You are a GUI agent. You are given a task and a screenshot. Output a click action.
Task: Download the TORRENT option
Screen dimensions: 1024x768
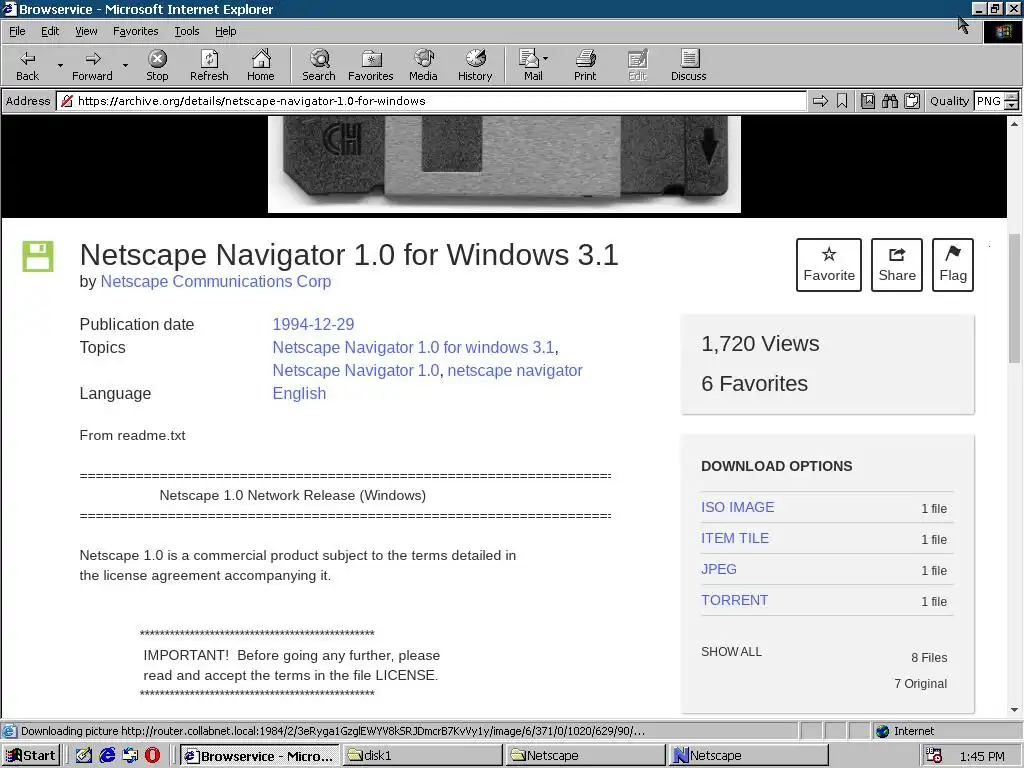[734, 600]
